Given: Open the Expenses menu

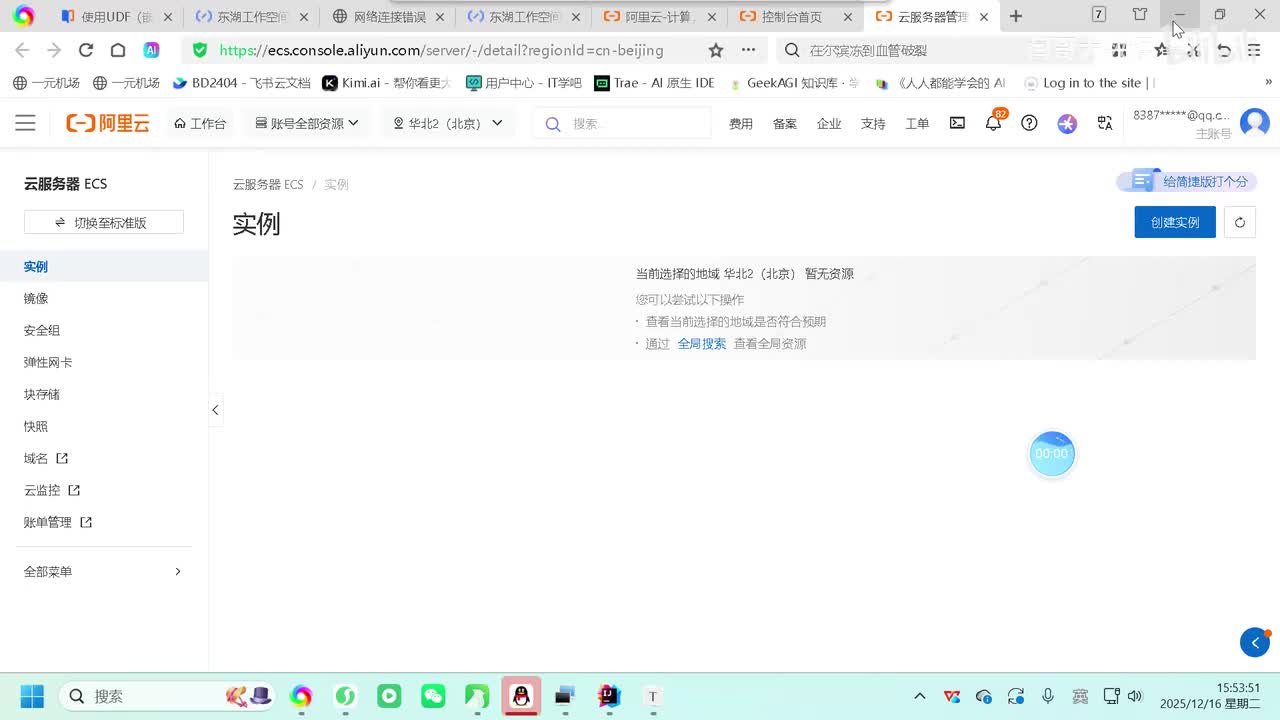Looking at the screenshot, I should 741,123.
